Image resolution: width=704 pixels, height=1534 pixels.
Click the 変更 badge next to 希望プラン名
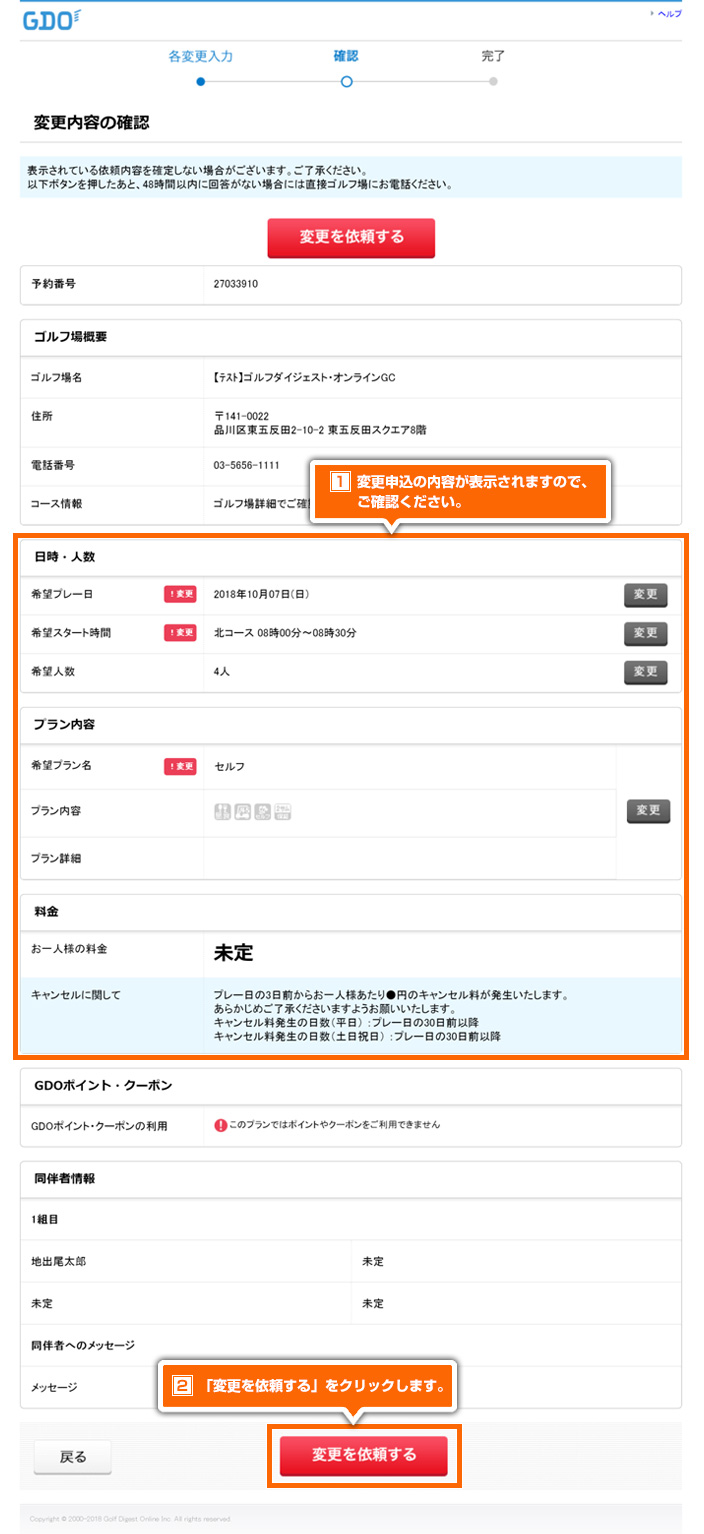pyautogui.click(x=181, y=766)
